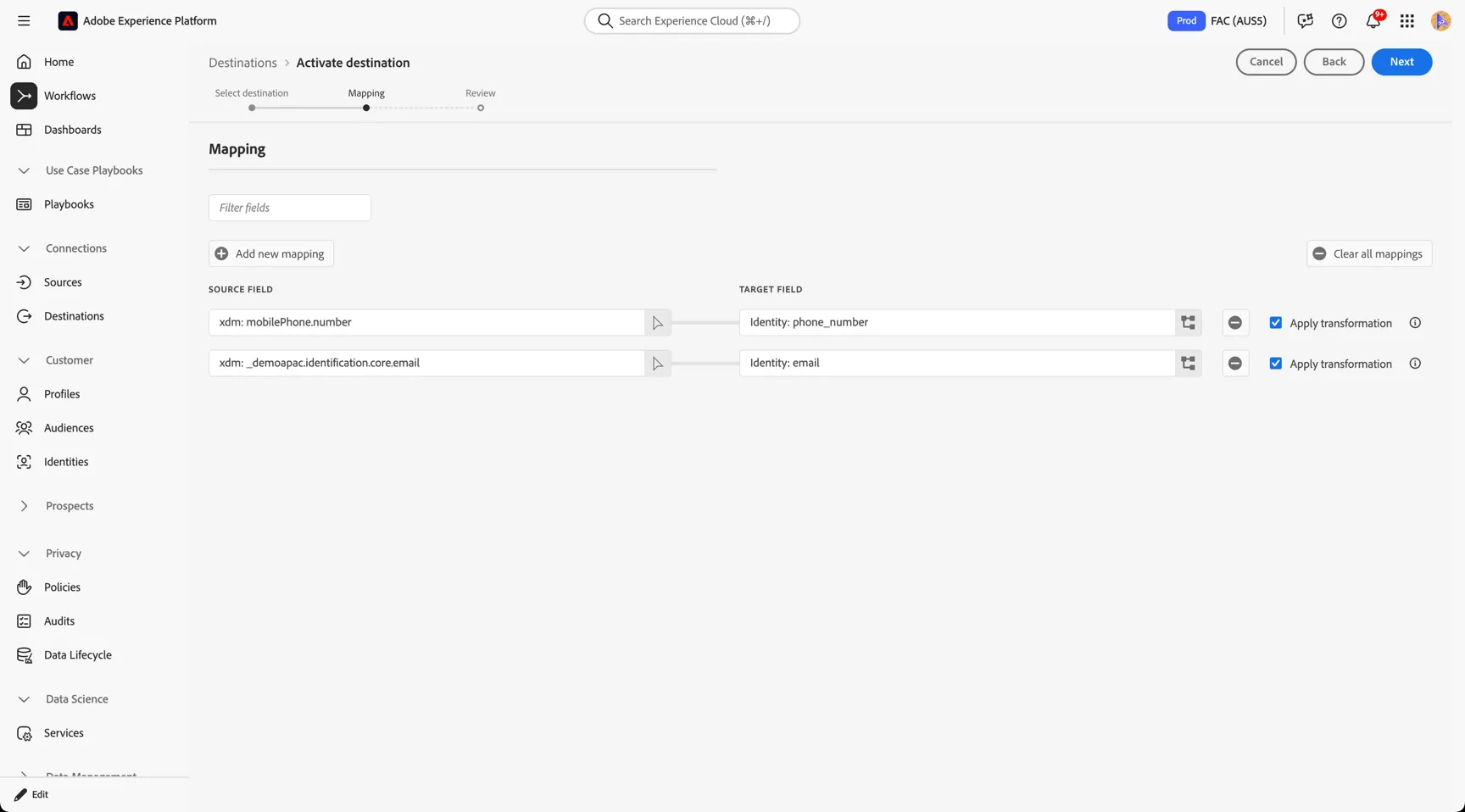Click the Cancel button
The image size is (1465, 812).
click(1266, 62)
